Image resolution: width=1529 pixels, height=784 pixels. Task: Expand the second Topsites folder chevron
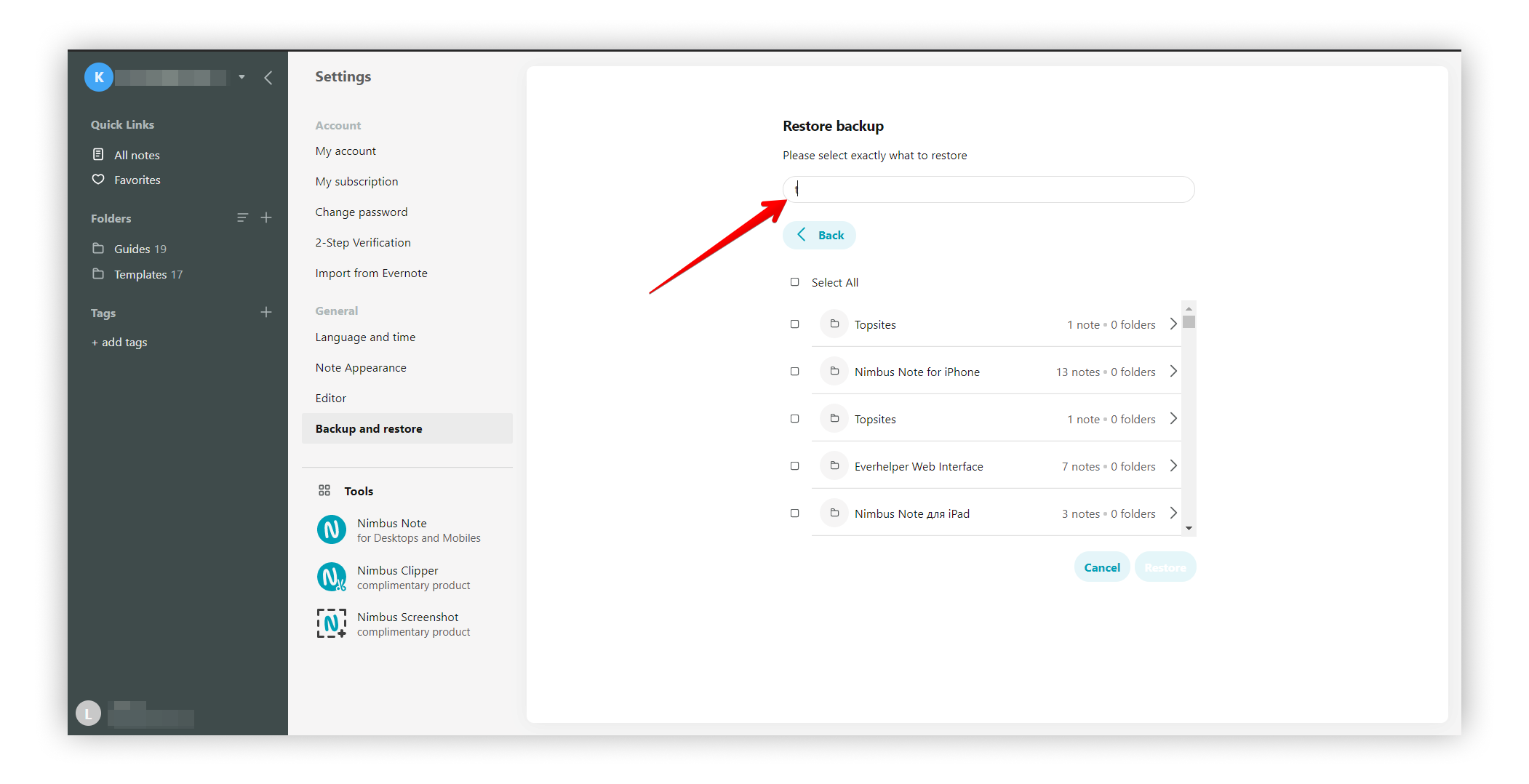1173,419
